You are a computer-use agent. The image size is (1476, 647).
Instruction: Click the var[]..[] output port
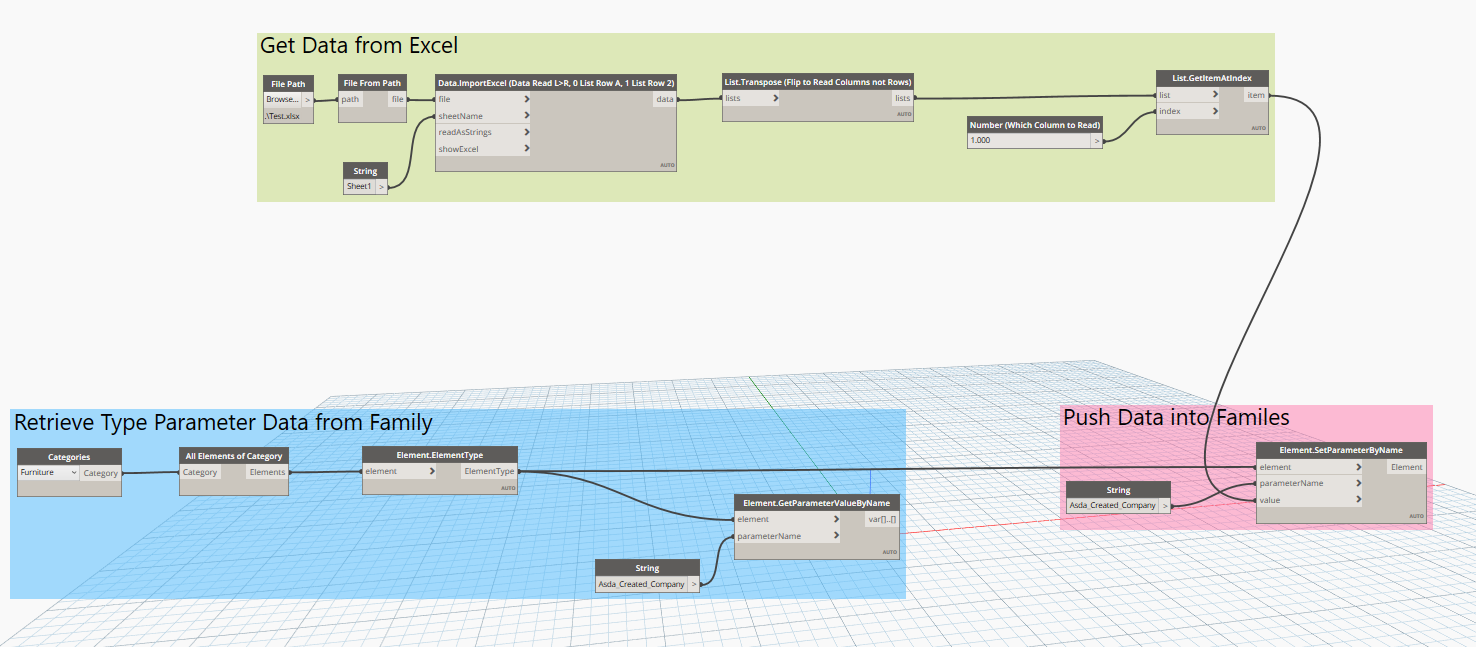tap(881, 519)
